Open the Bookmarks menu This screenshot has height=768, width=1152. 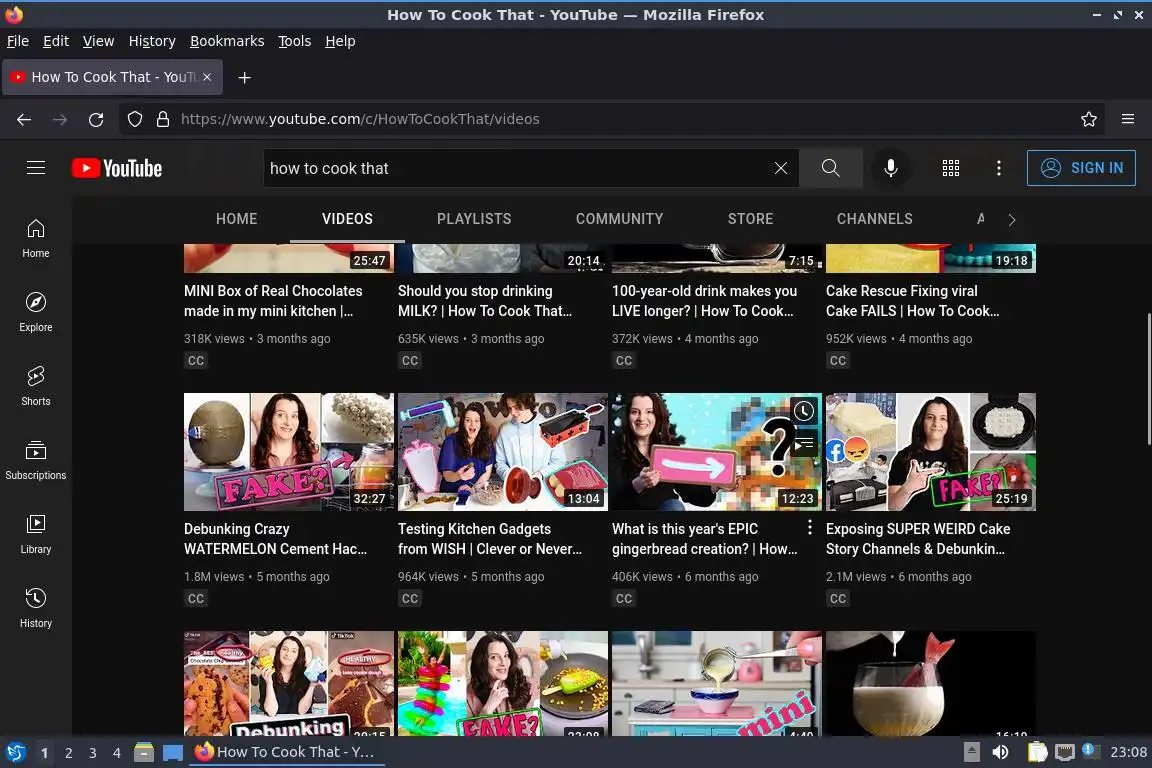pos(227,41)
